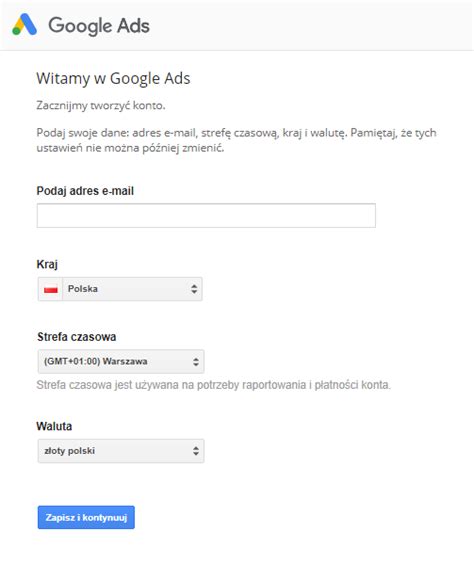Click the 'Podaj adres e-mail' label
Viewport: 474px width, 564px height.
85,191
